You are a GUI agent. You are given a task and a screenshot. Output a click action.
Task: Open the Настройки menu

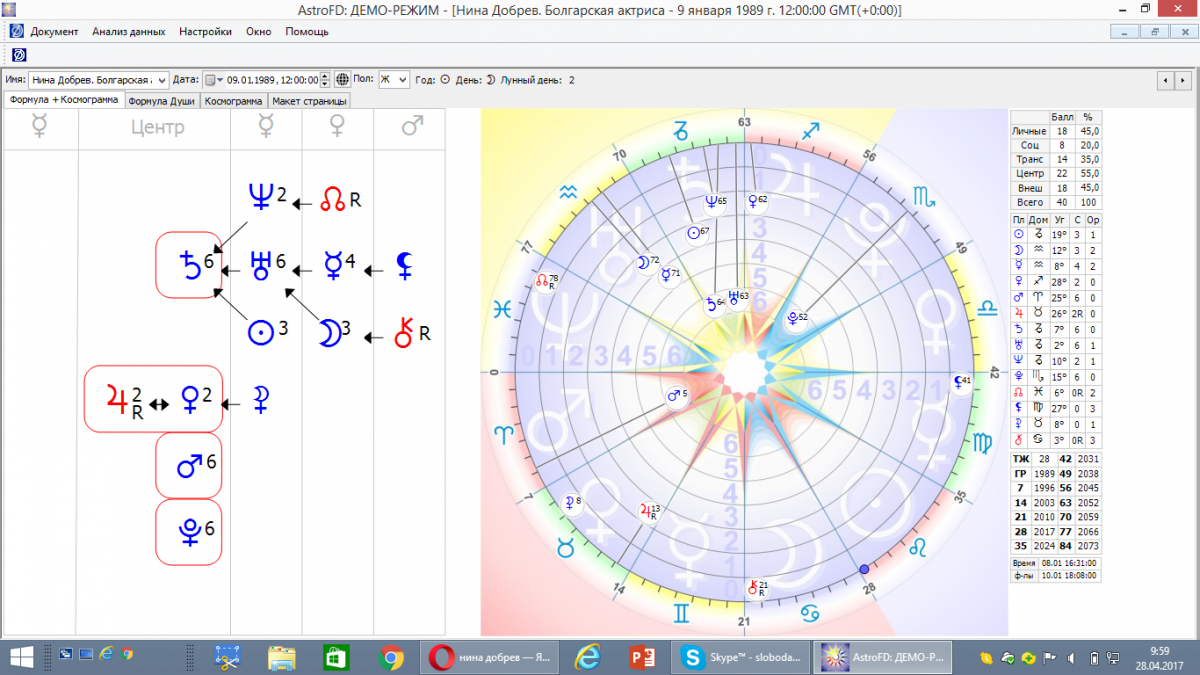click(205, 32)
